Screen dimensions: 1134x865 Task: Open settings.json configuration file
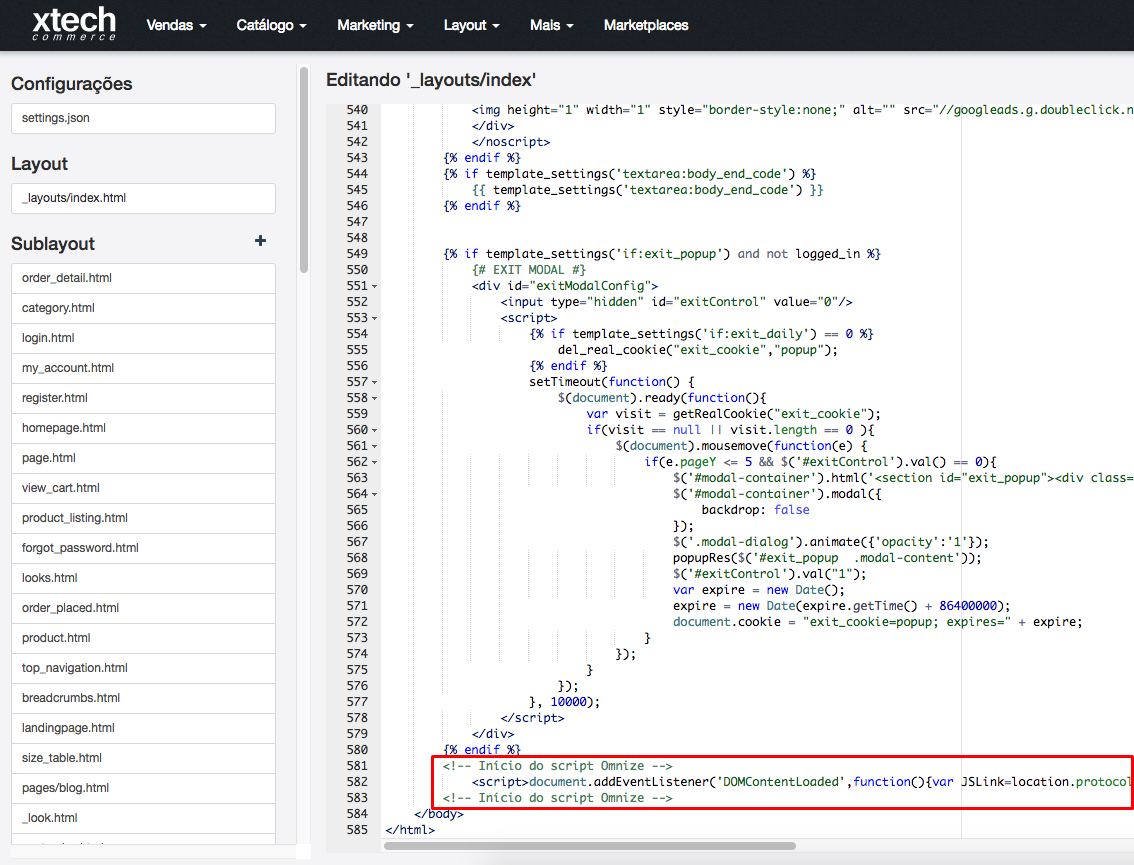[x=143, y=118]
